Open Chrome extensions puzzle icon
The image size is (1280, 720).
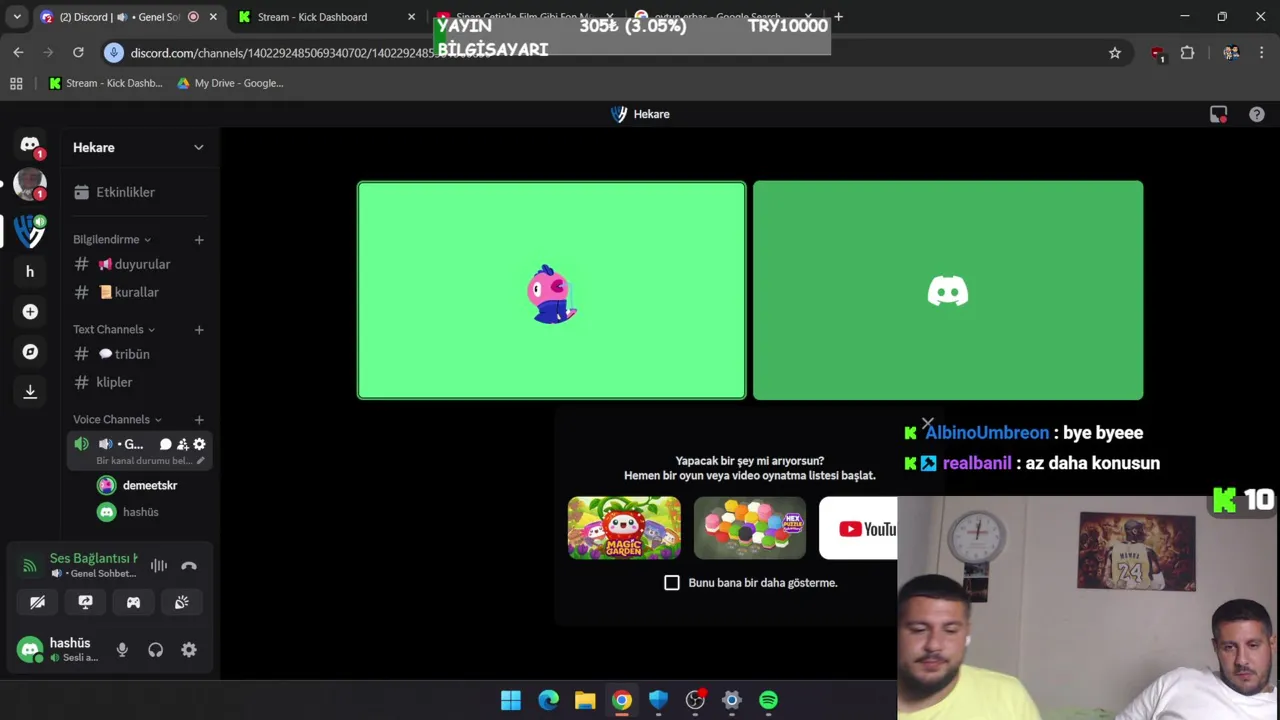1187,53
